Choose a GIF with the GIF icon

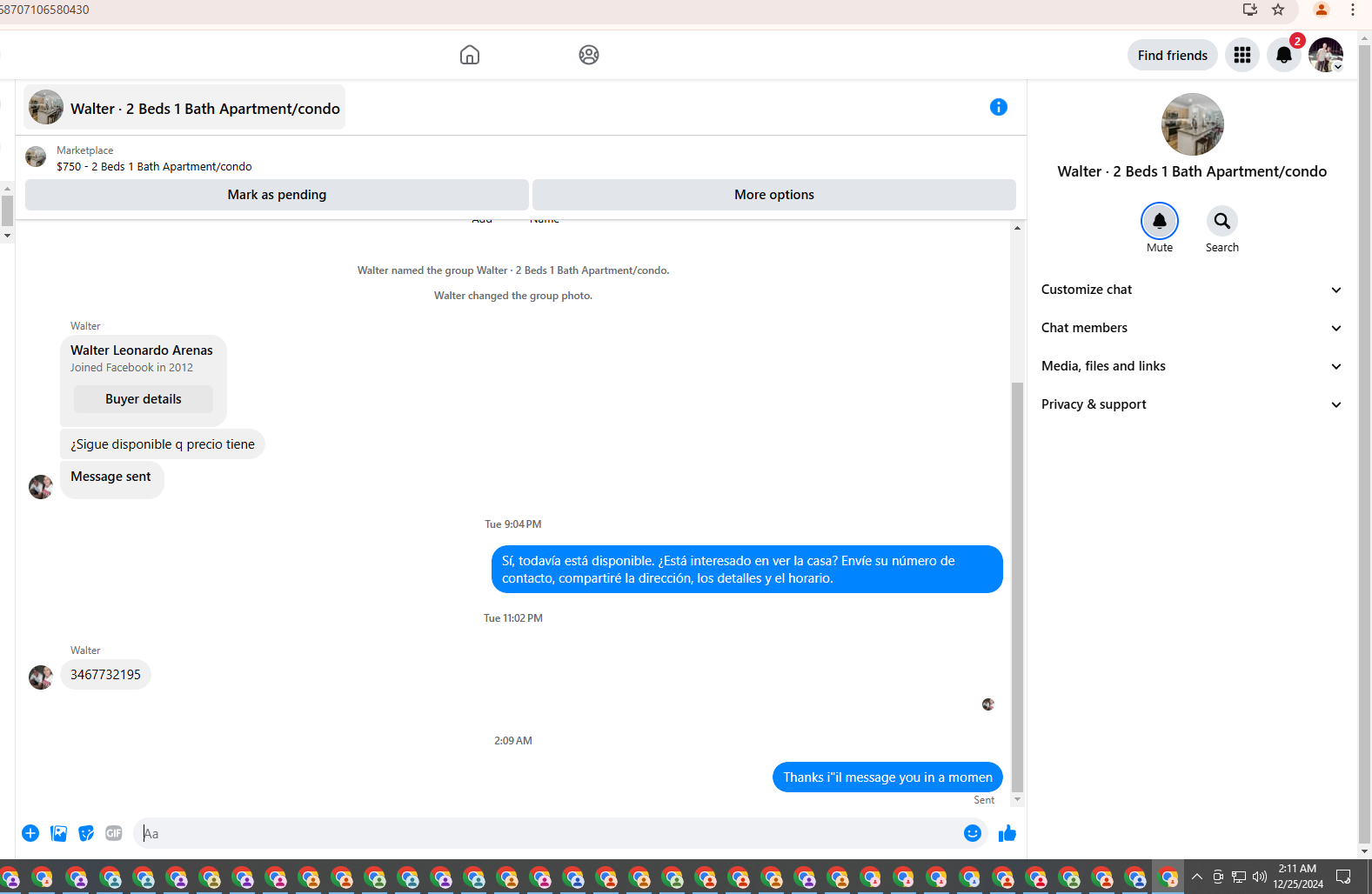pos(114,833)
